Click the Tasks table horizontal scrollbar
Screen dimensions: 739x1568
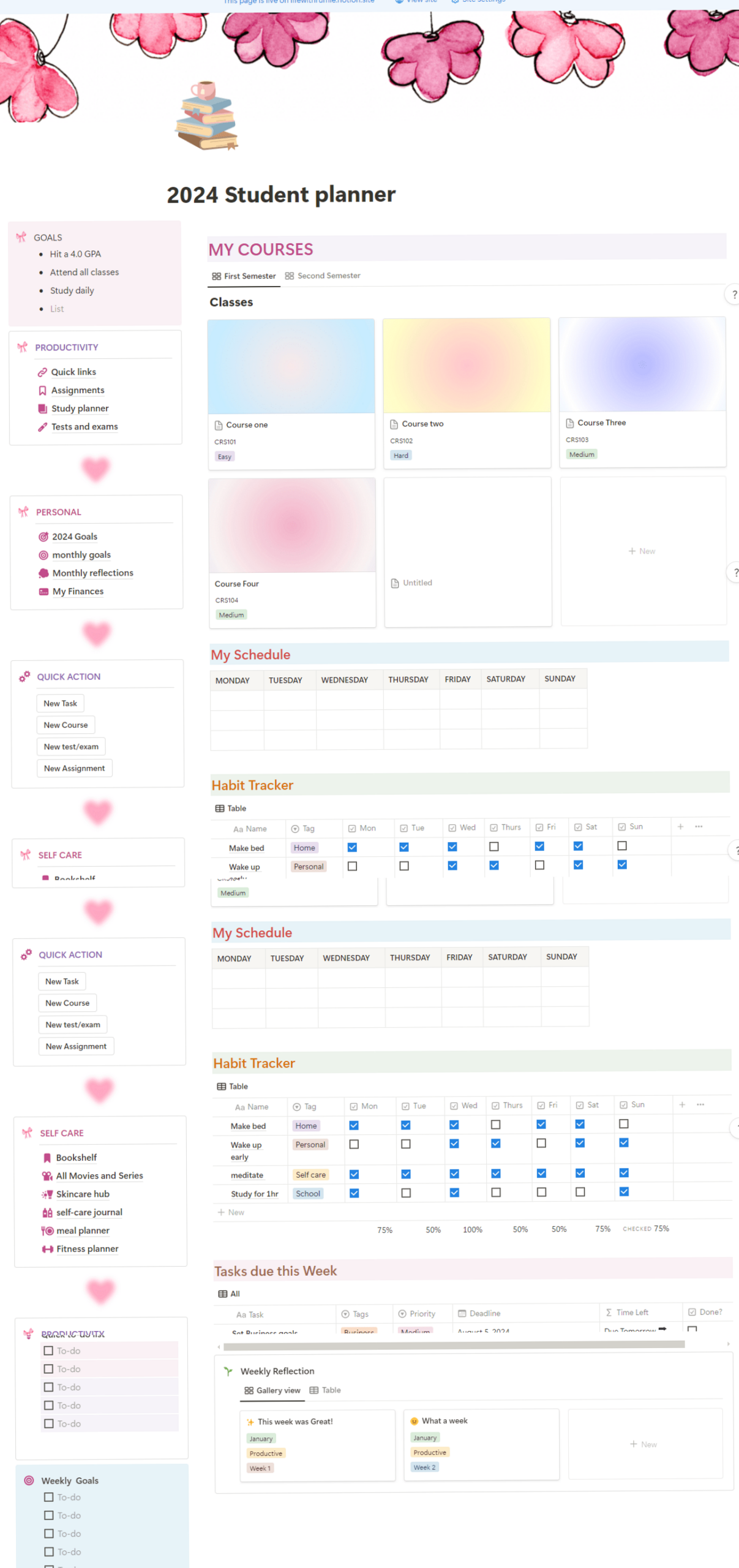pos(453,1345)
